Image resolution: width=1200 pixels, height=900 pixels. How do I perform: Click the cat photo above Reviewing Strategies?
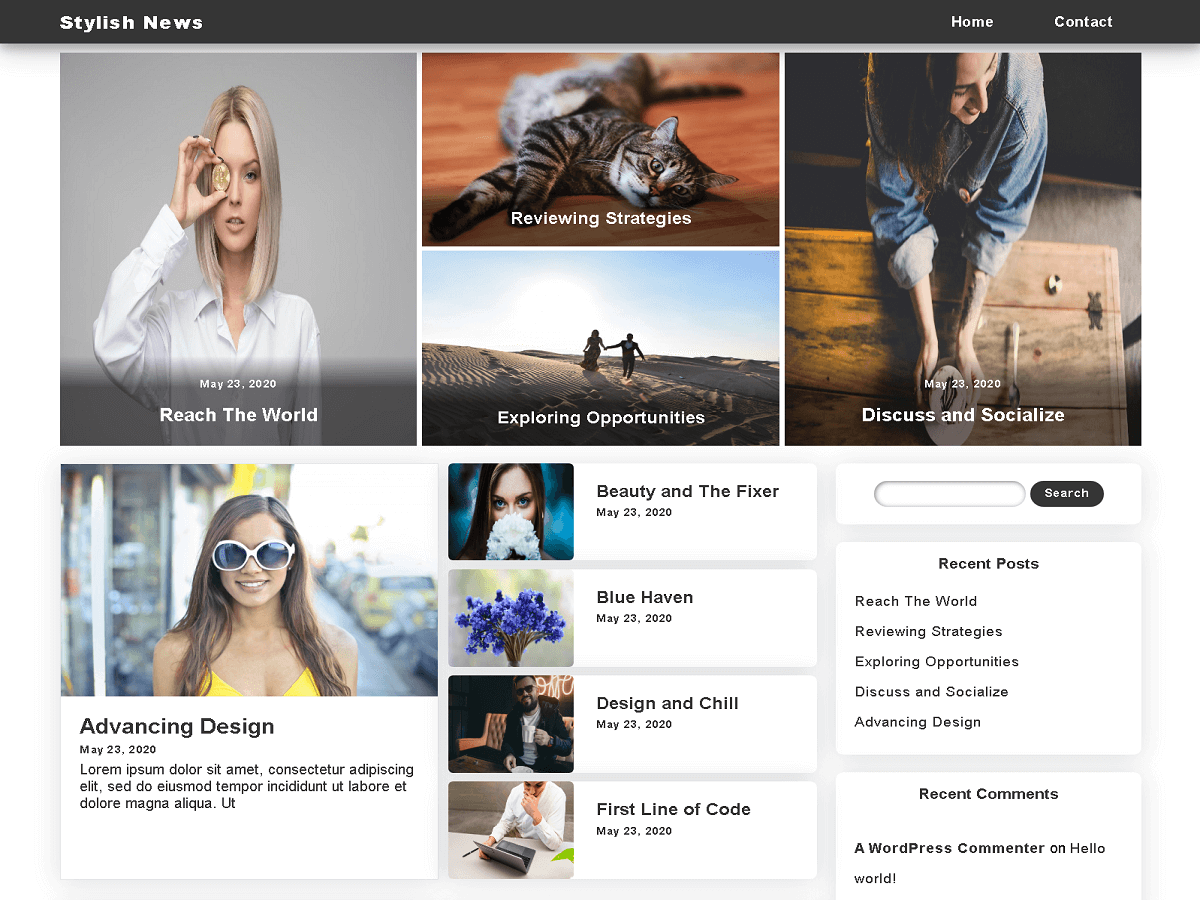(601, 140)
